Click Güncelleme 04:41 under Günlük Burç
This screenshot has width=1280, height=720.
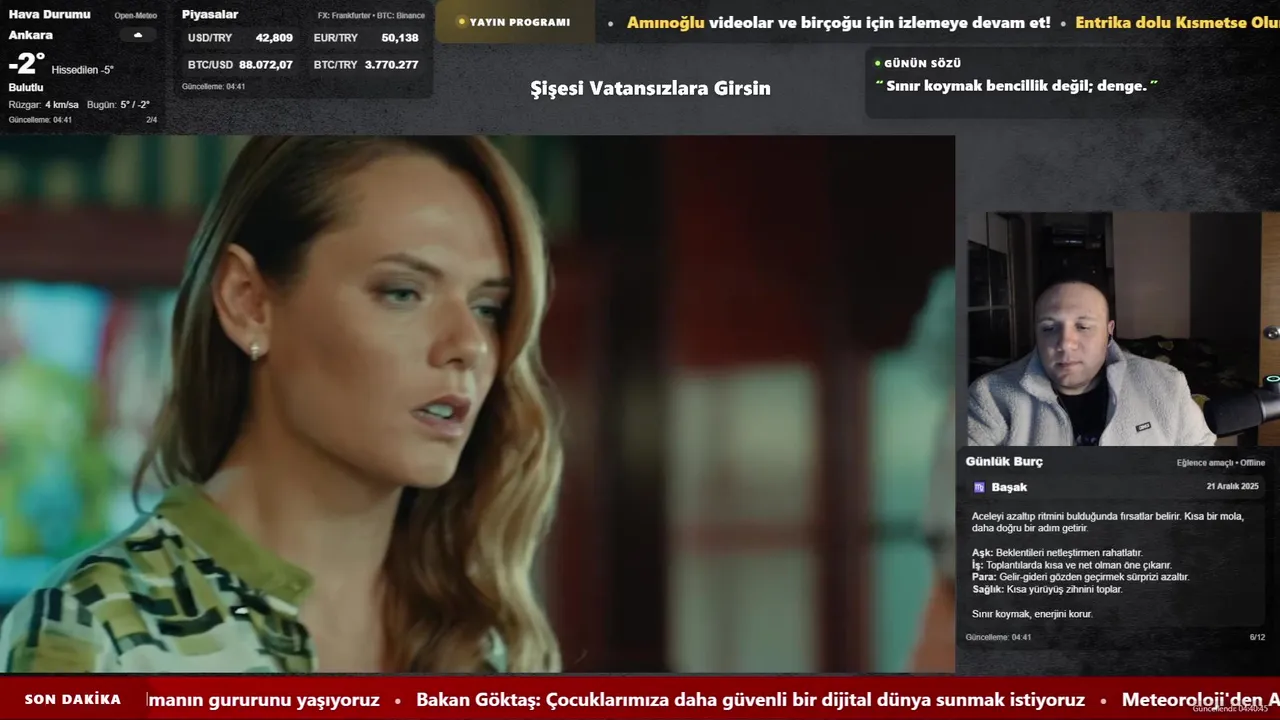click(998, 637)
